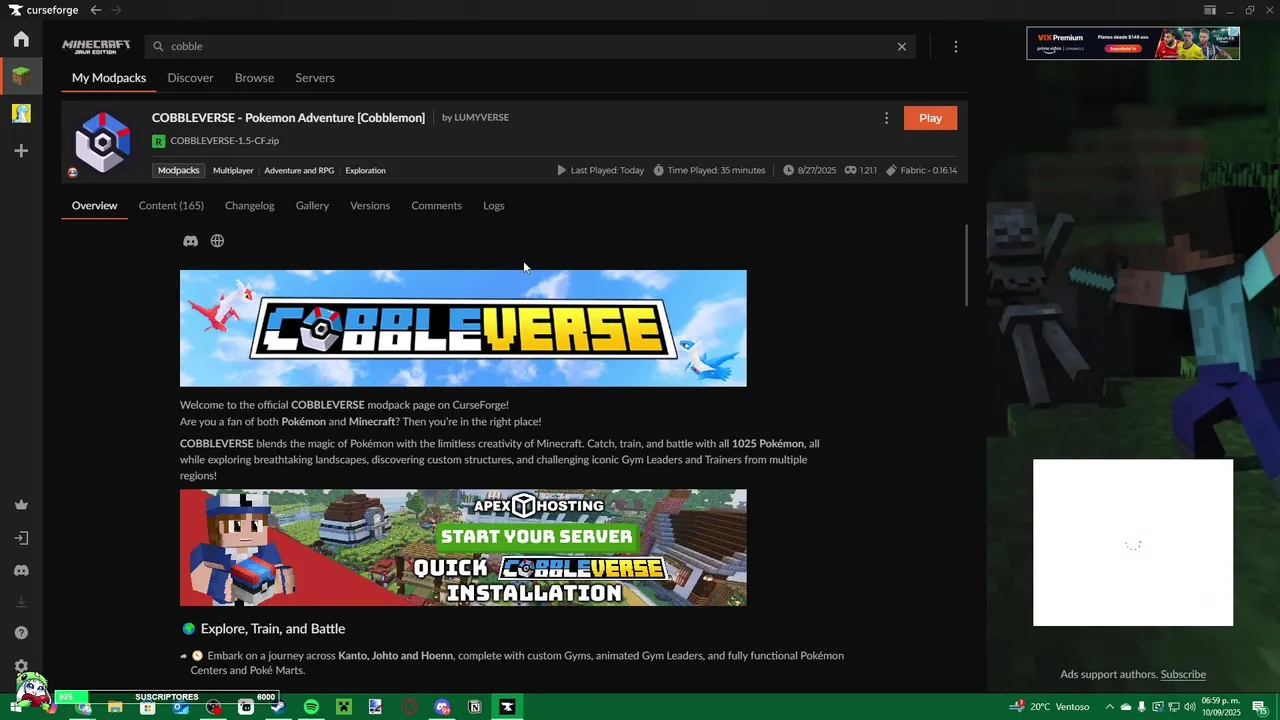Open the Discord icon in the left sidebar
Screen dimensions: 1280x720
click(21, 570)
